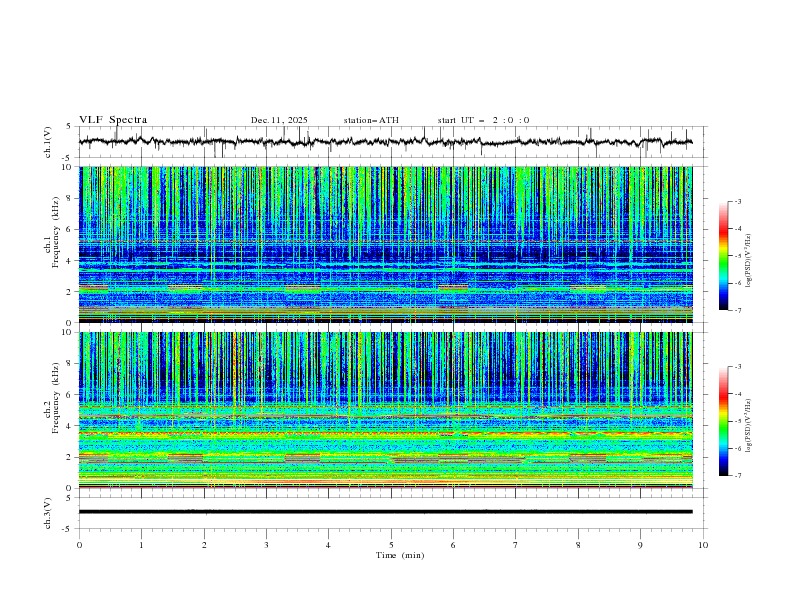Viewport: 792px width, 612px height.
Task: Click the "1" tick on the time axis
Action: click(141, 545)
